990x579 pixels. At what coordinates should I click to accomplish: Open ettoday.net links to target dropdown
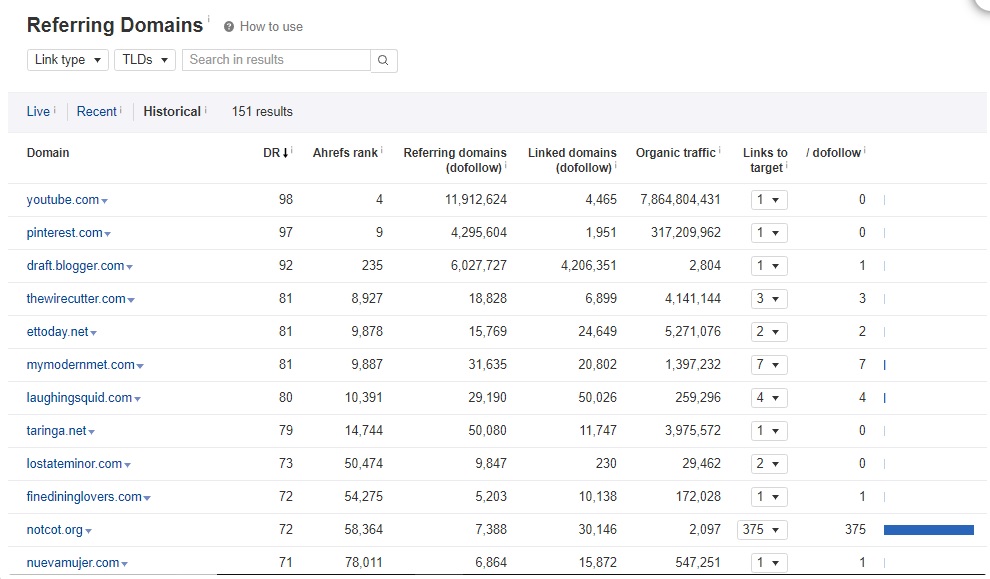[768, 331]
